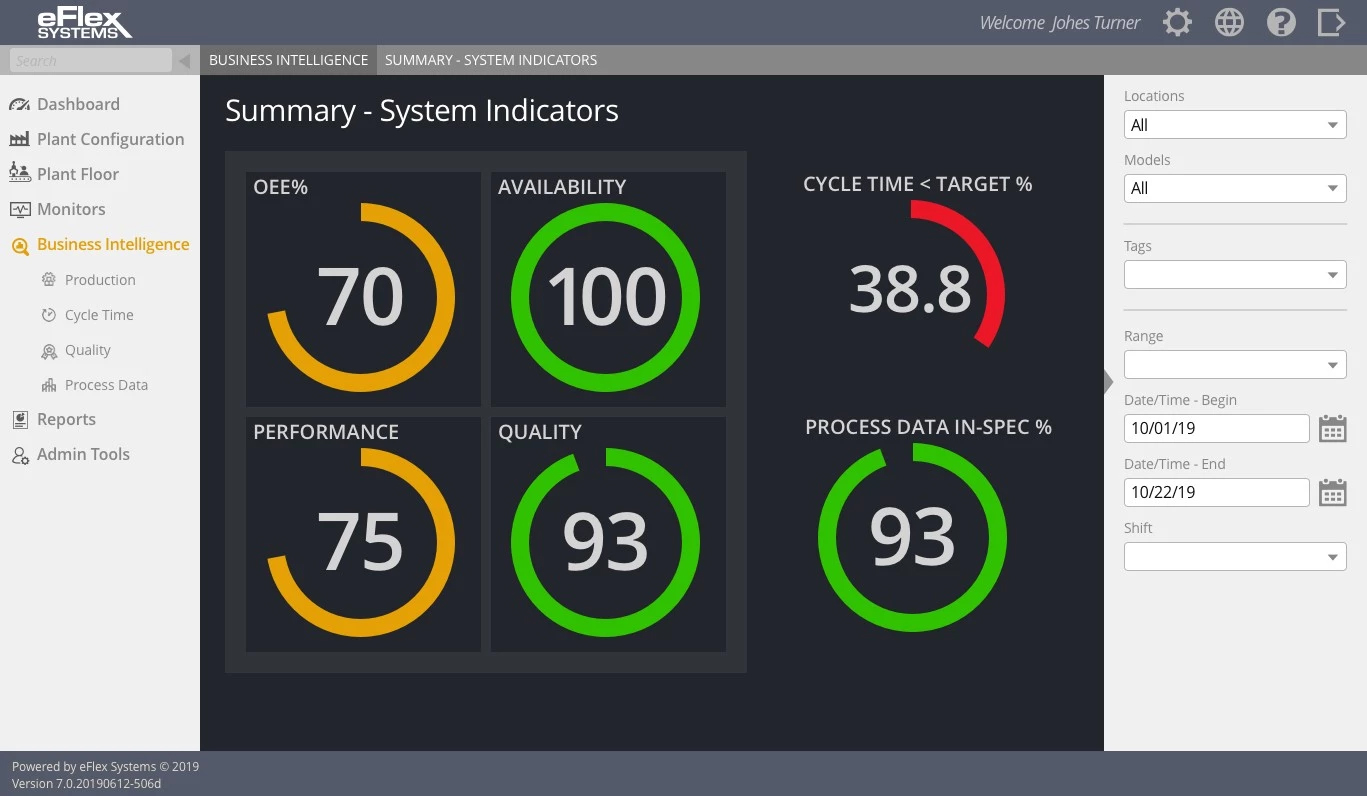Screen dimensions: 1367x796
Task: Open the Tags dropdown
Action: pos(1235,274)
